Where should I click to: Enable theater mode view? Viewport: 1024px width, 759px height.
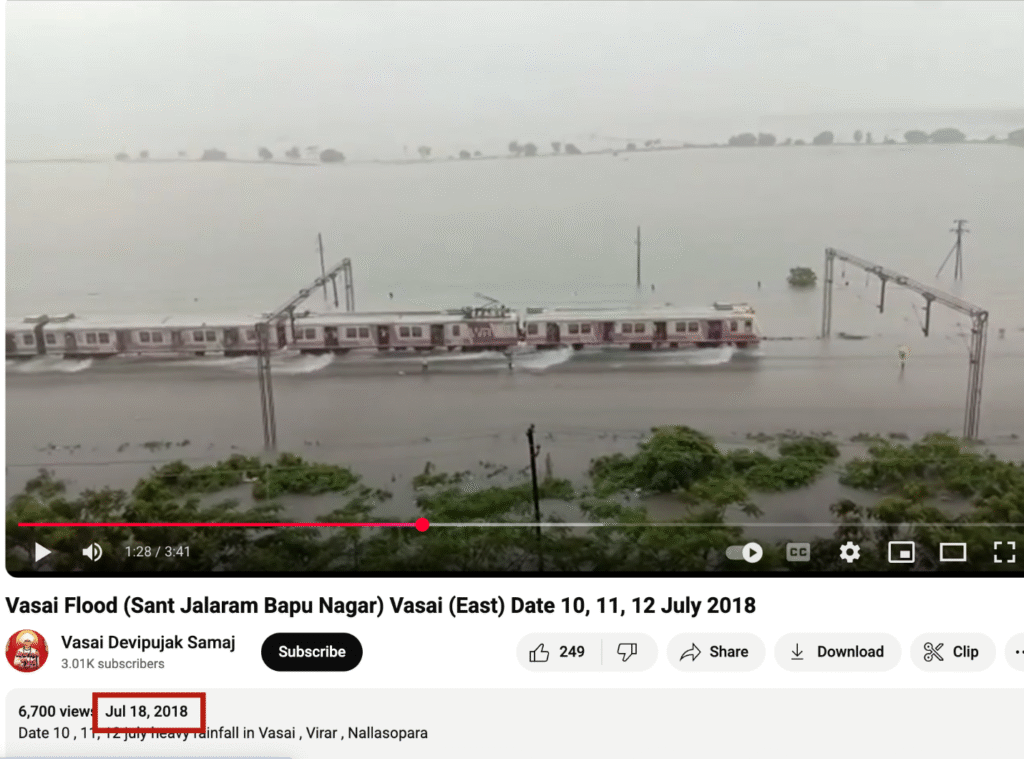[x=953, y=553]
